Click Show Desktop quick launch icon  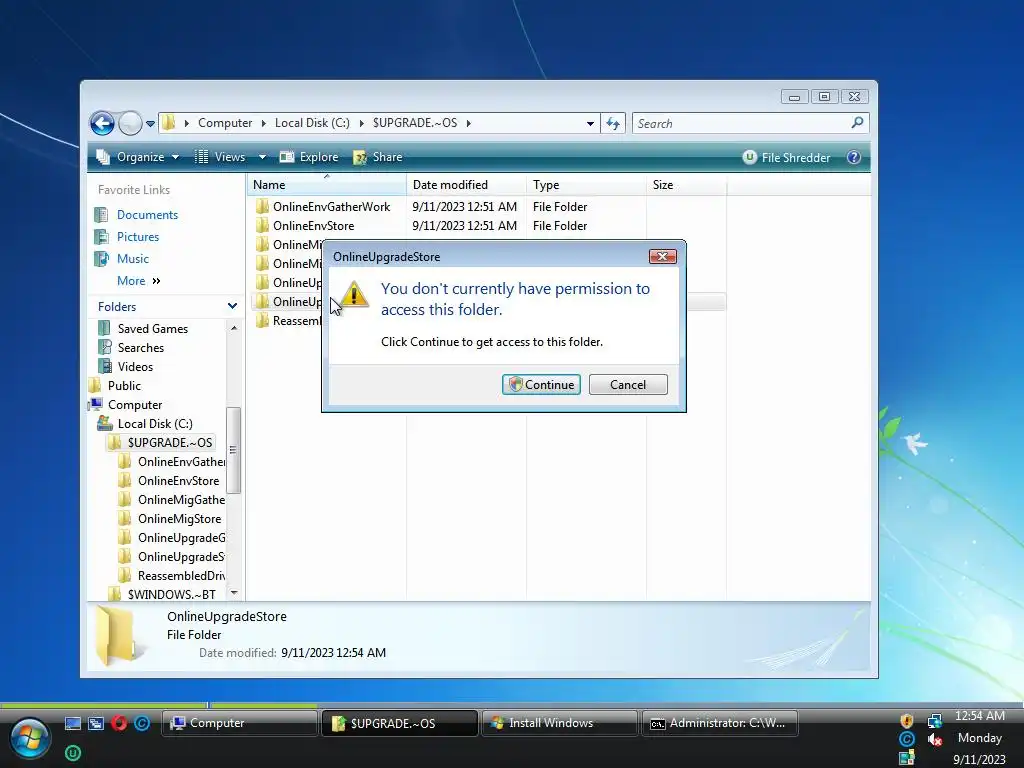point(72,723)
